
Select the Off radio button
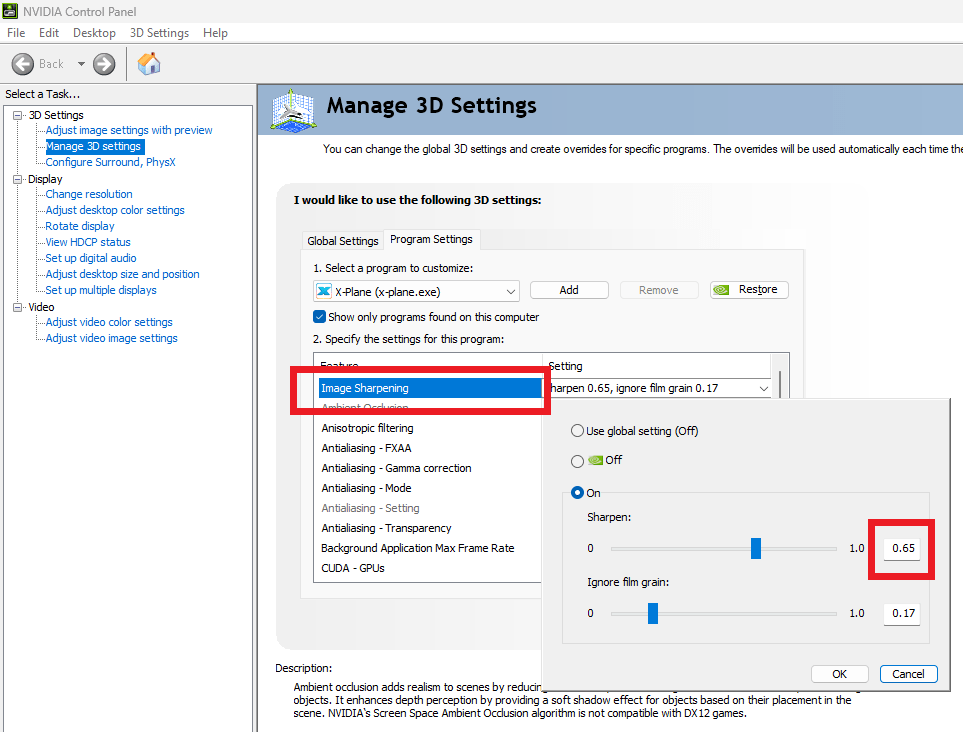pyautogui.click(x=577, y=461)
